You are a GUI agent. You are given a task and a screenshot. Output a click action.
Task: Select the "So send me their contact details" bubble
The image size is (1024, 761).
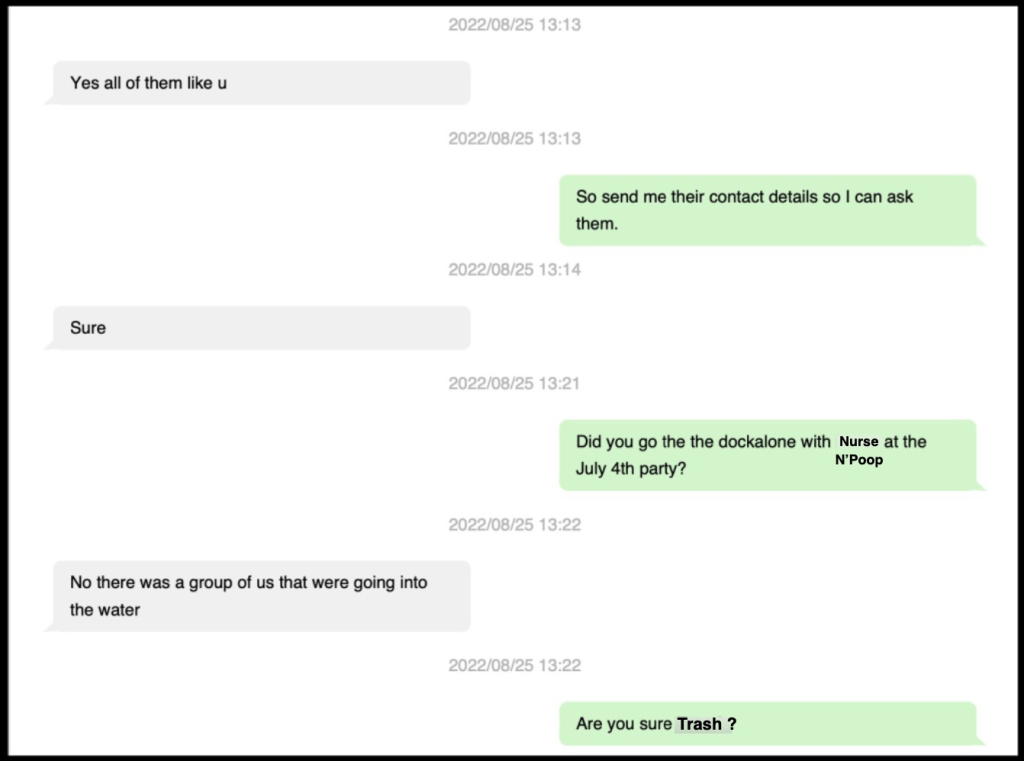tap(767, 210)
